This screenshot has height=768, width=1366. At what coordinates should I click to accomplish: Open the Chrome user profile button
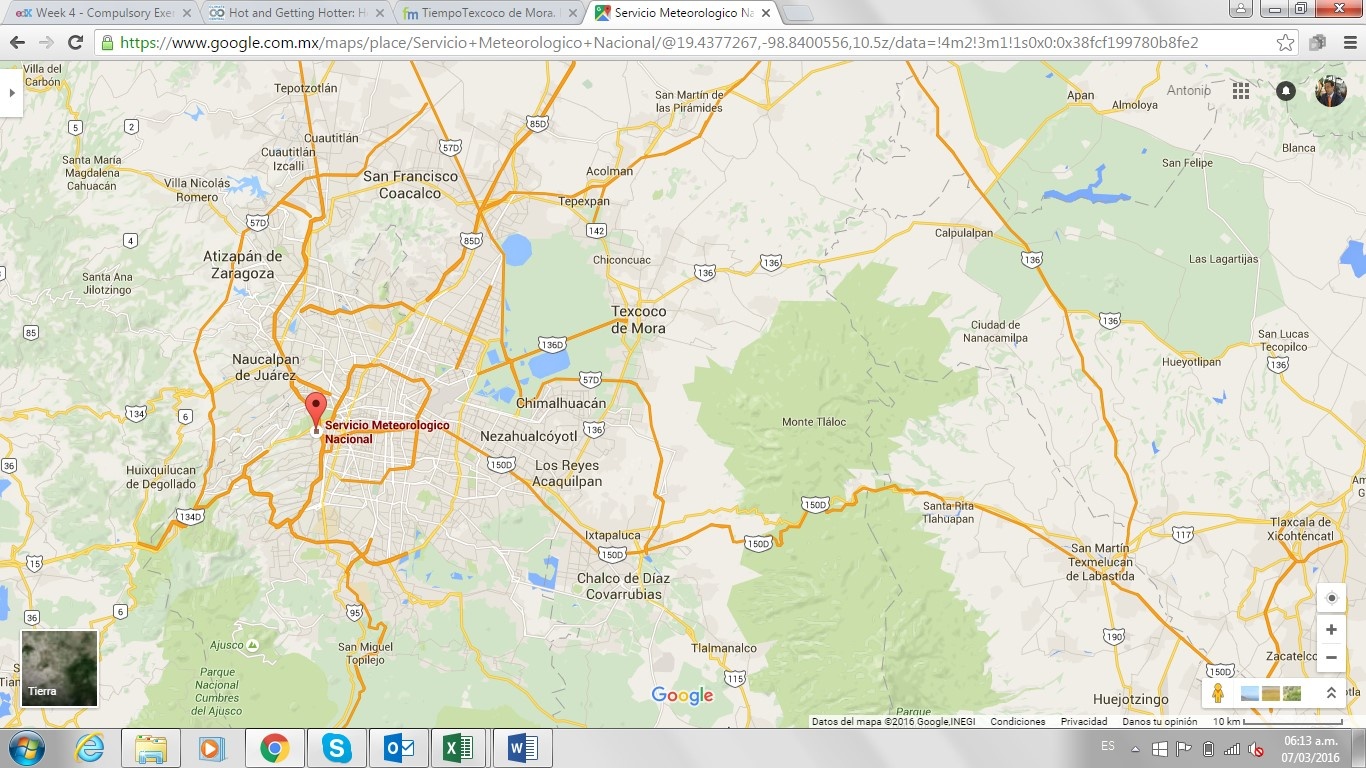coord(1241,8)
